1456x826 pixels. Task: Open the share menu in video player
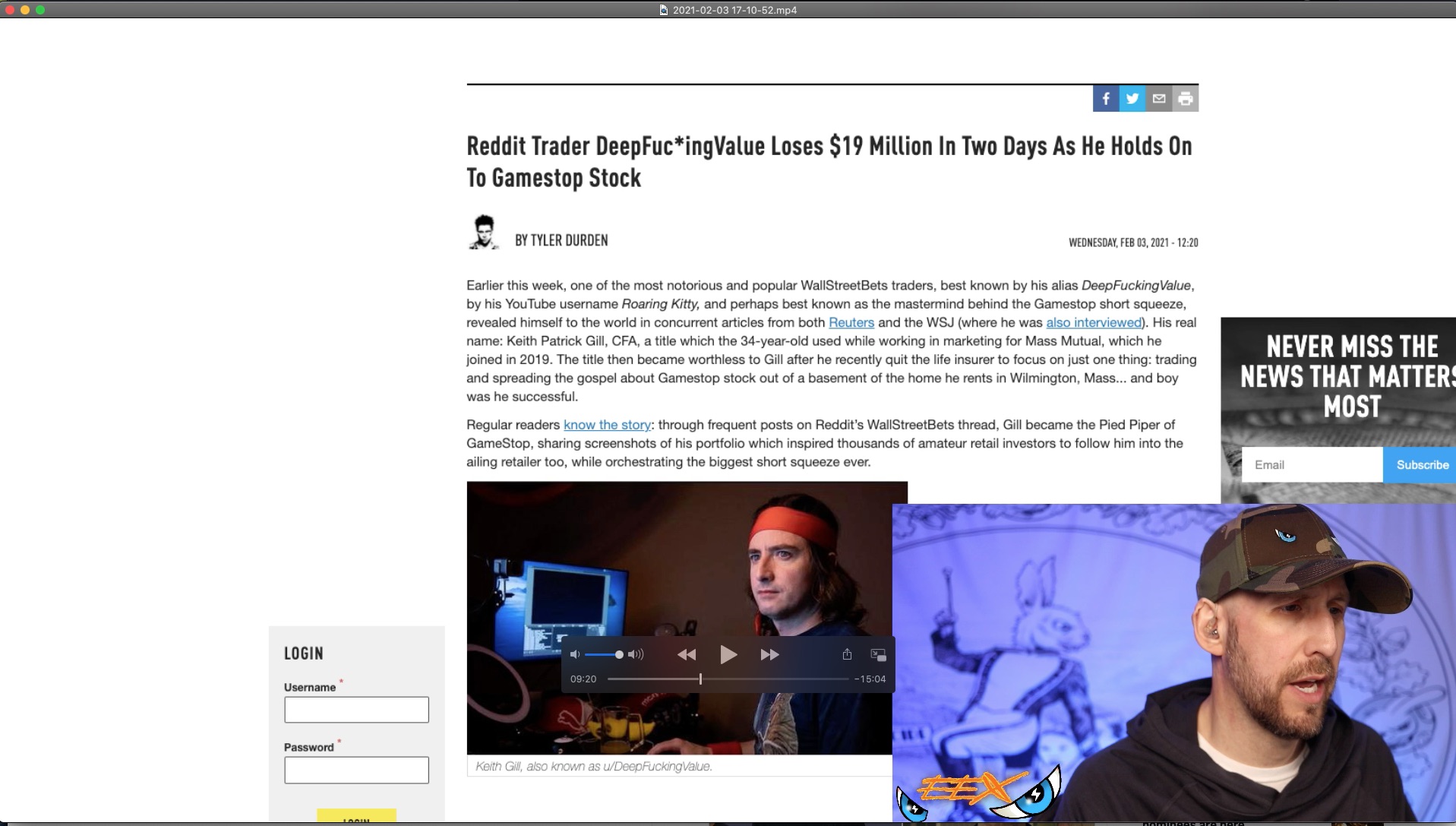tap(847, 654)
